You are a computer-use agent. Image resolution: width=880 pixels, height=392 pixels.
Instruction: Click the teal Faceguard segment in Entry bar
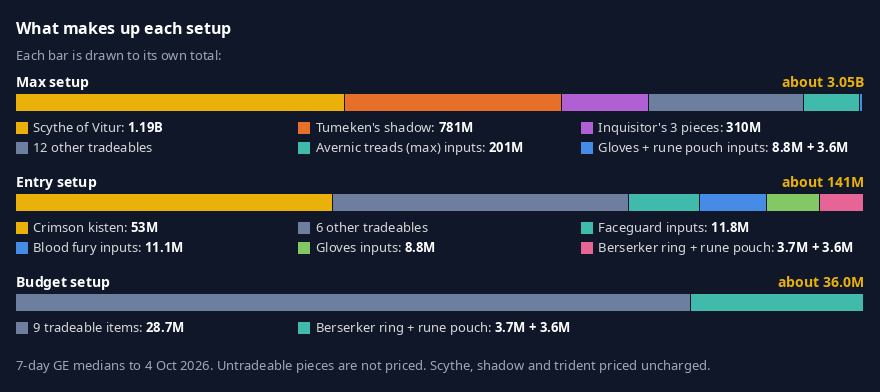pos(664,203)
